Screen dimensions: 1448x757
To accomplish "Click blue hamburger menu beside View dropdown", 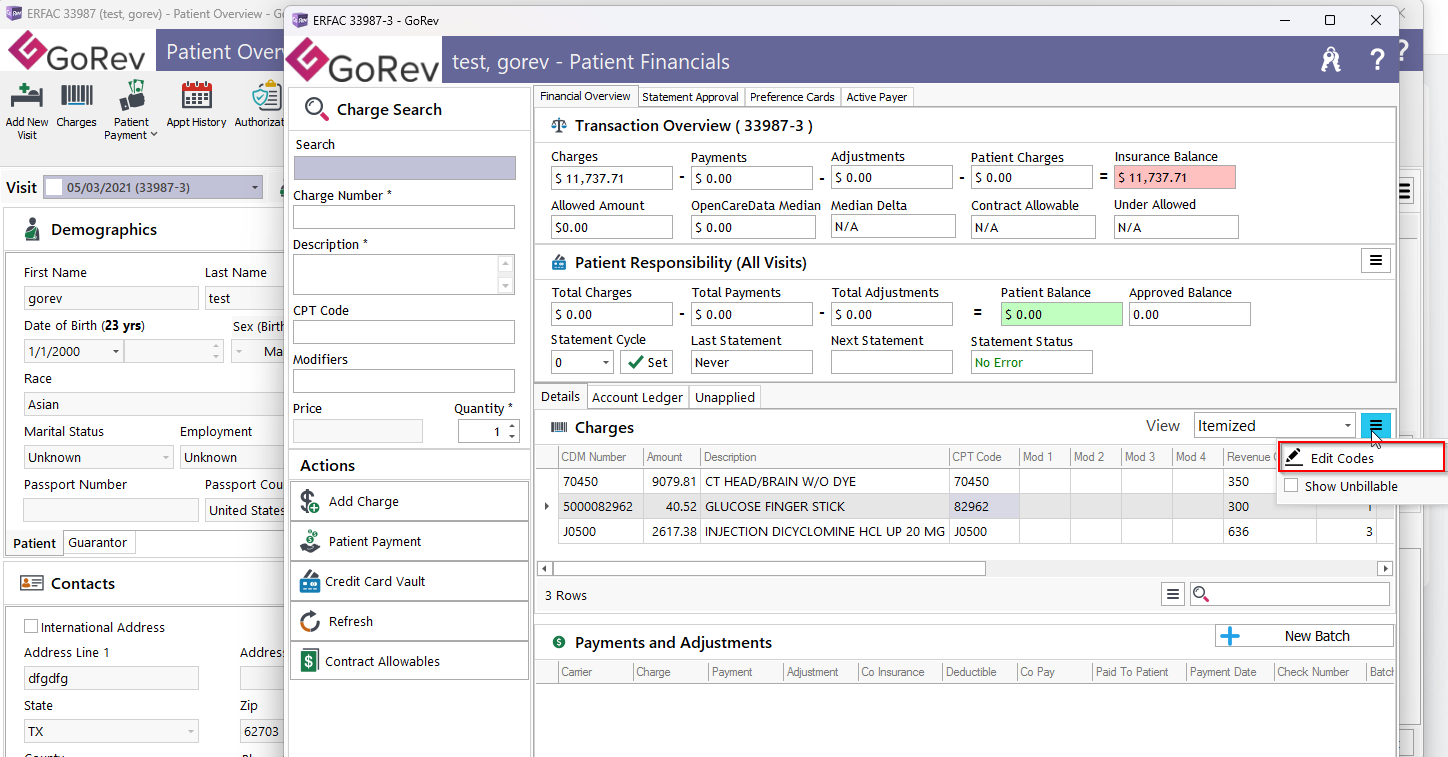I will (1376, 426).
